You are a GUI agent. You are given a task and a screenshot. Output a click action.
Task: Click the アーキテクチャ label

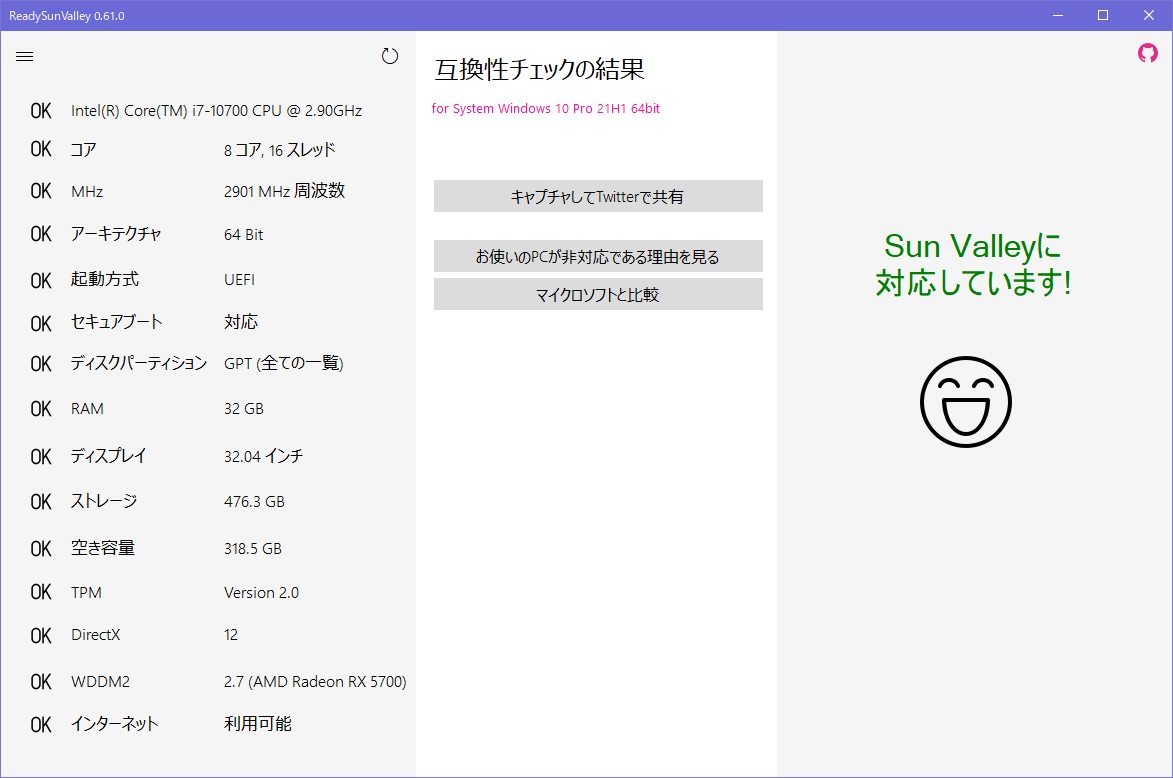pos(116,234)
